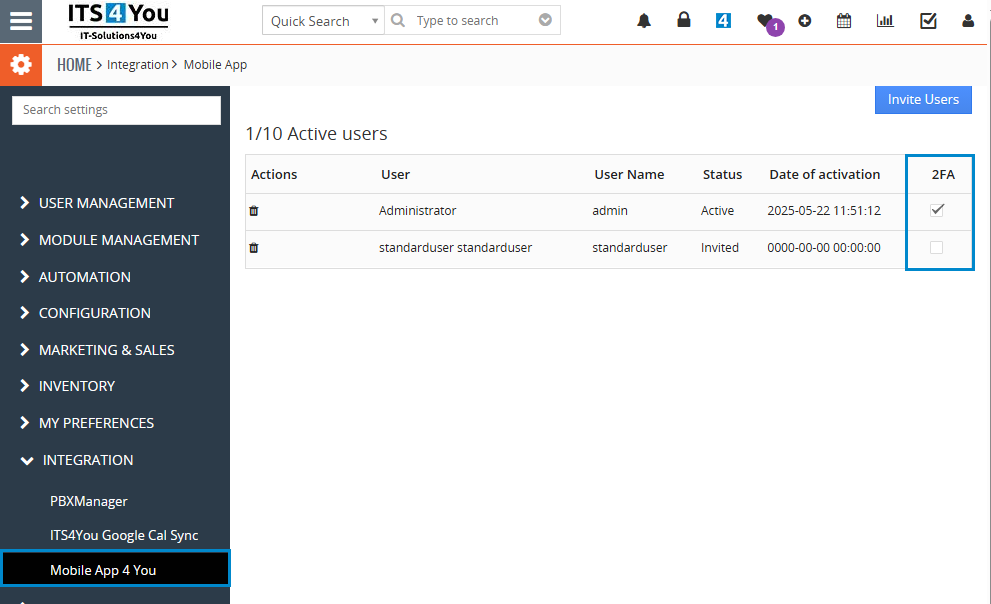Click the Active status cell
The image size is (991, 604).
point(717,211)
